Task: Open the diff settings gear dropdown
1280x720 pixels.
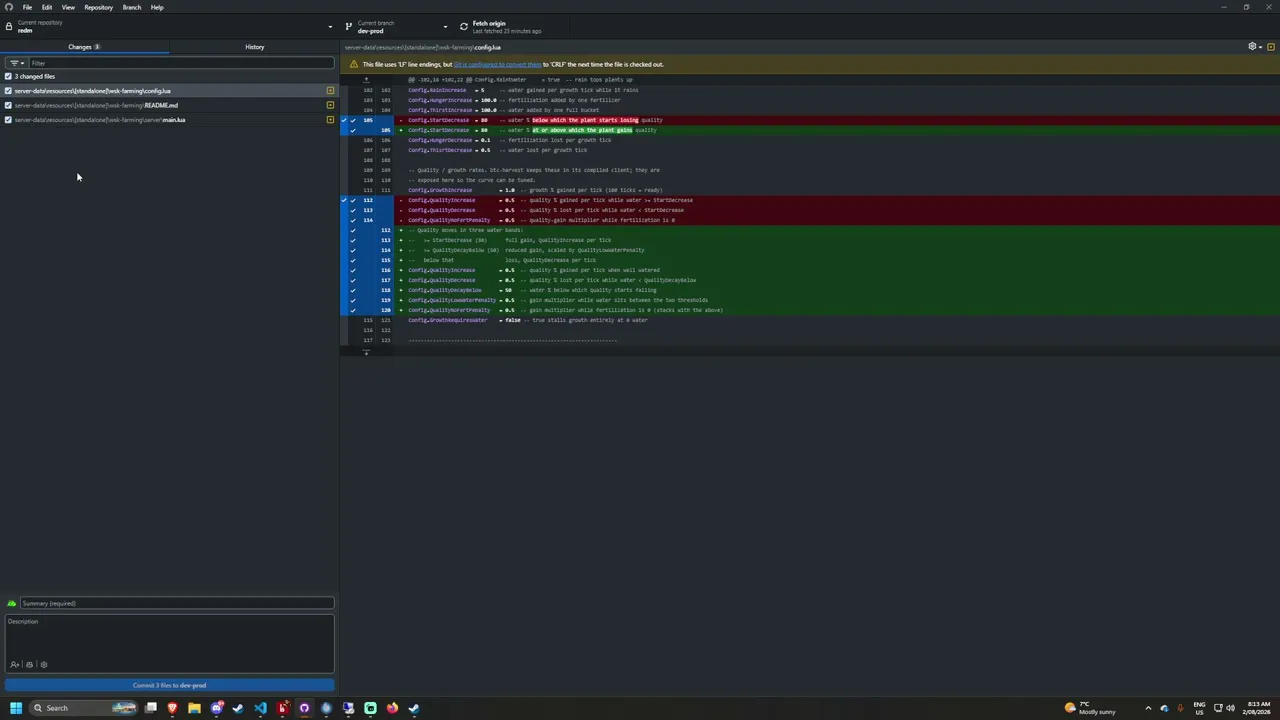Action: click(x=1254, y=47)
